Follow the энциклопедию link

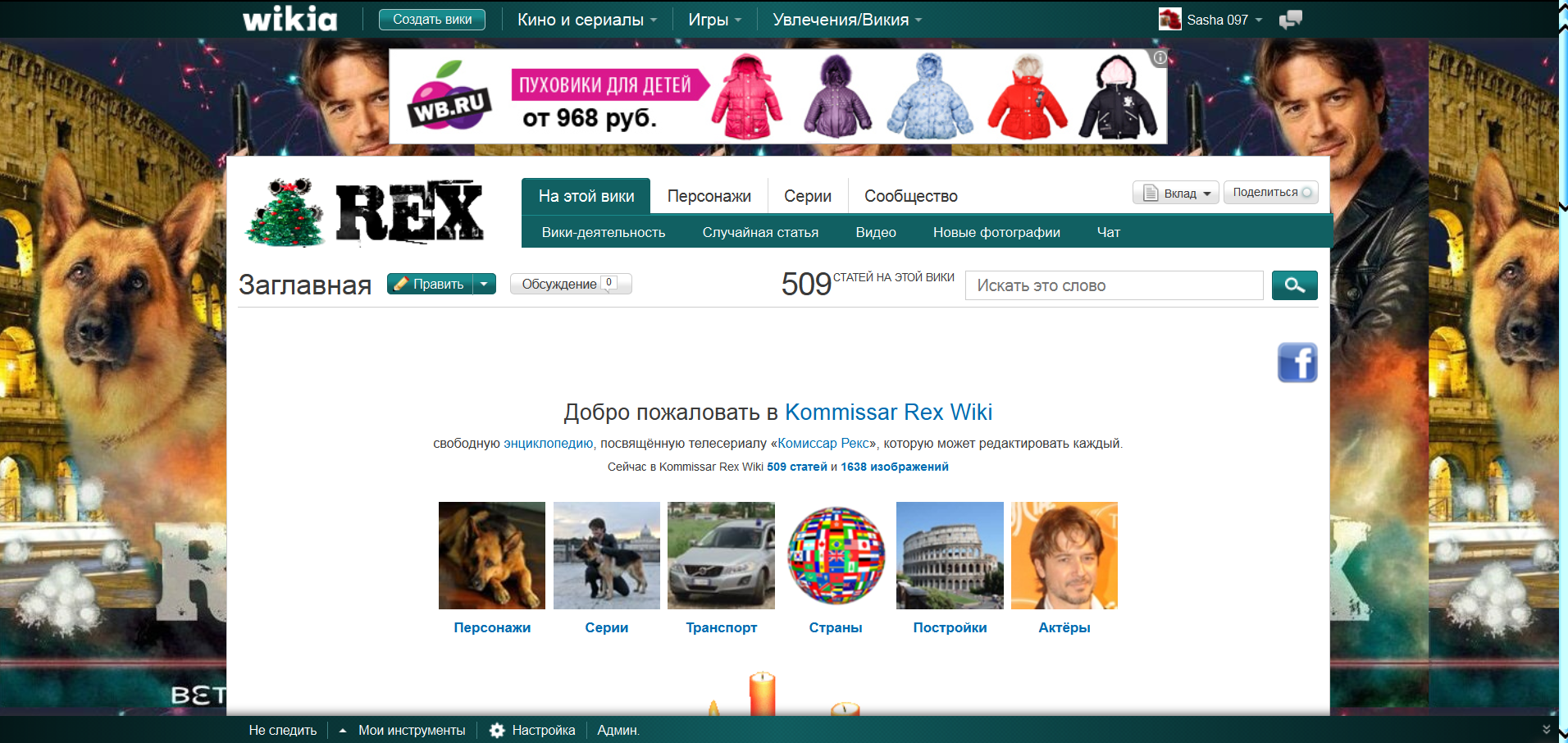coord(548,444)
